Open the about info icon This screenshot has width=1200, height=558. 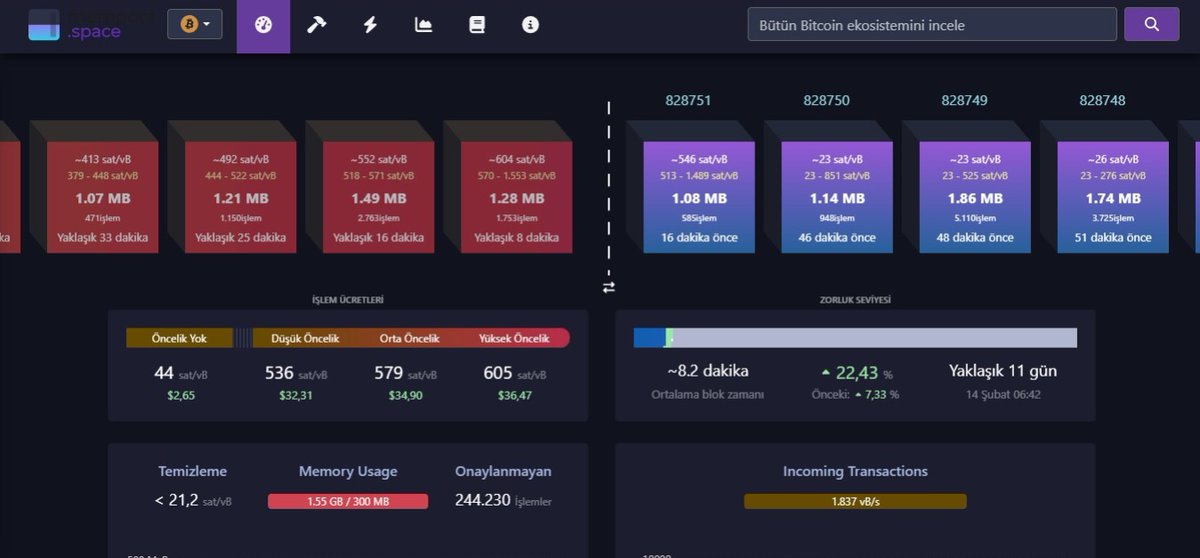530,25
